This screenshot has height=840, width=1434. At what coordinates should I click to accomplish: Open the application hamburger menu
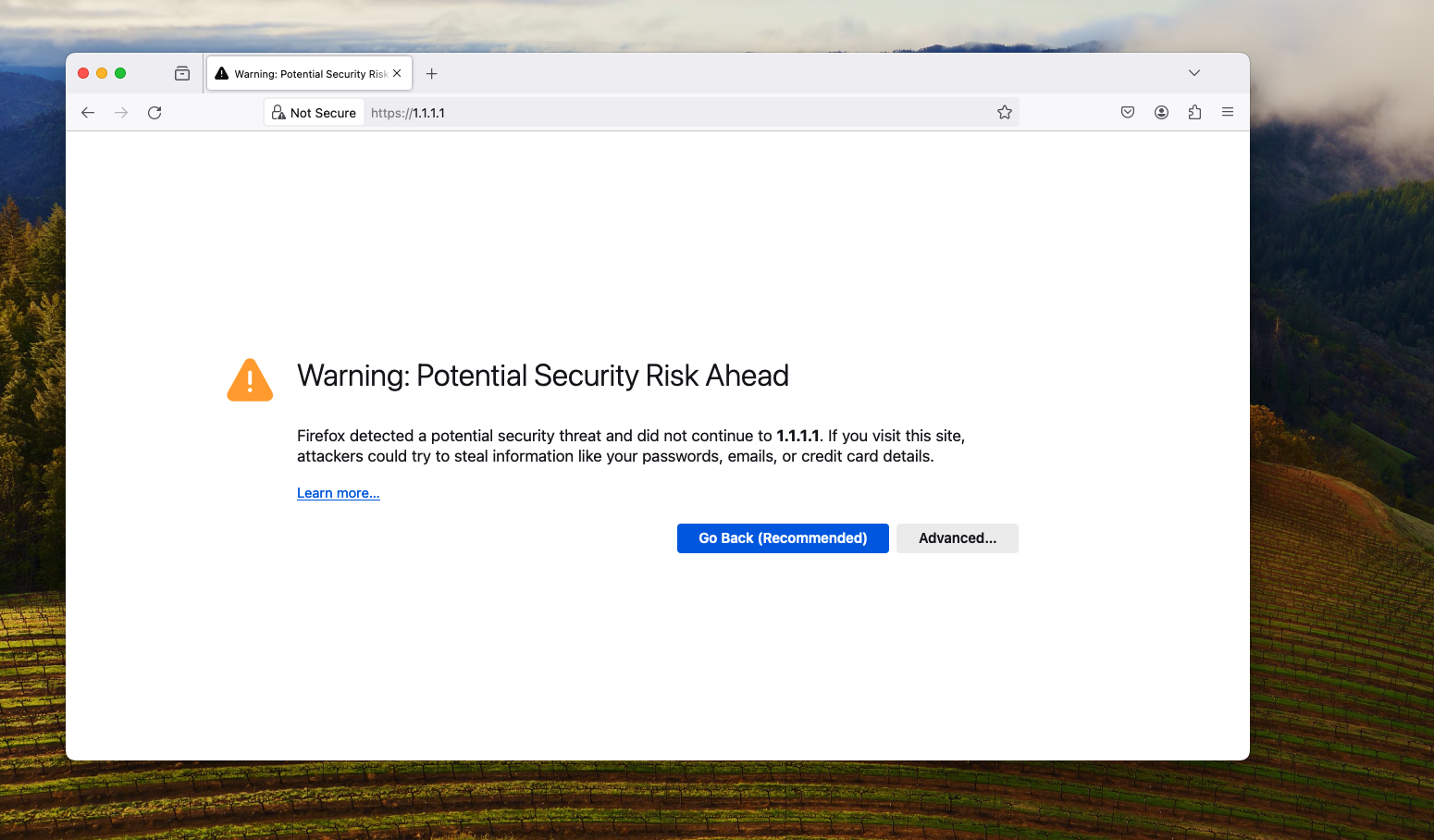[1228, 113]
